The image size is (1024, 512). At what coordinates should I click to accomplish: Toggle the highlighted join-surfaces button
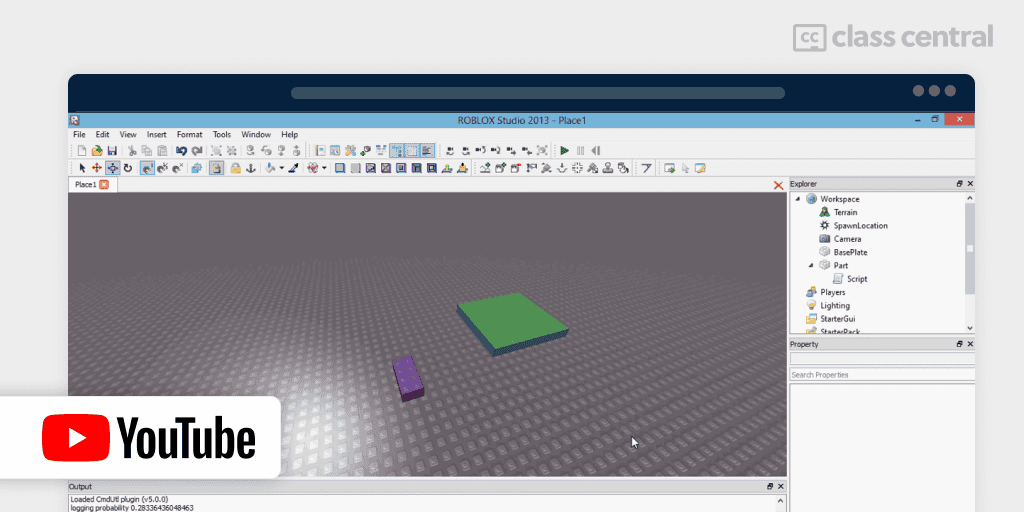148,168
